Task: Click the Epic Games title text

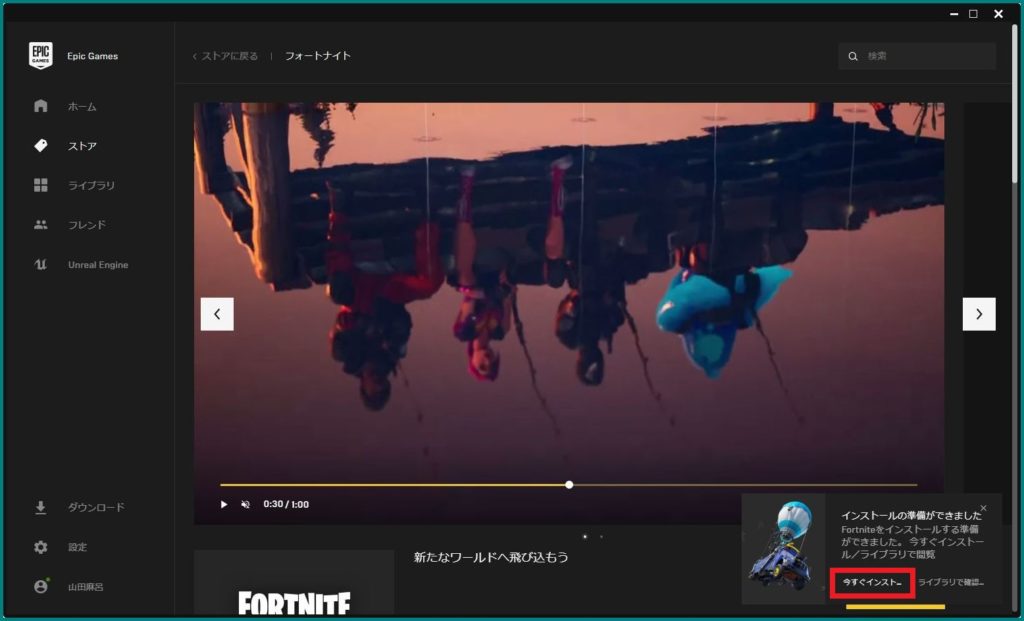Action: click(x=93, y=56)
